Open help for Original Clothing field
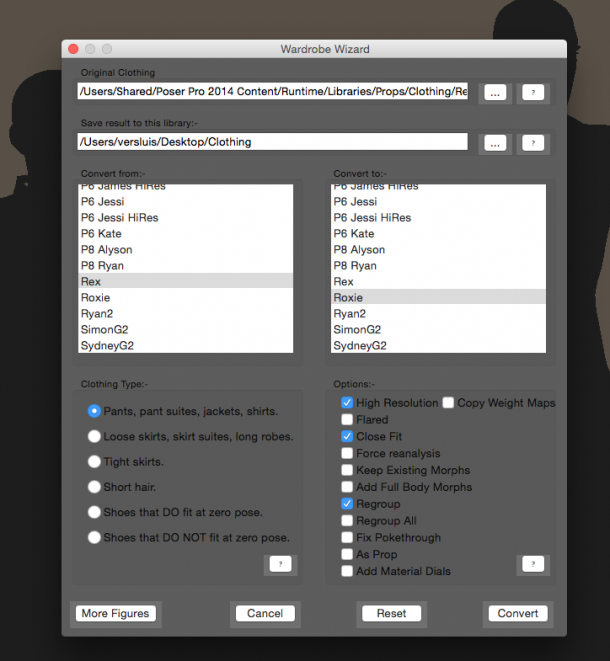This screenshot has height=661, width=610. click(533, 92)
